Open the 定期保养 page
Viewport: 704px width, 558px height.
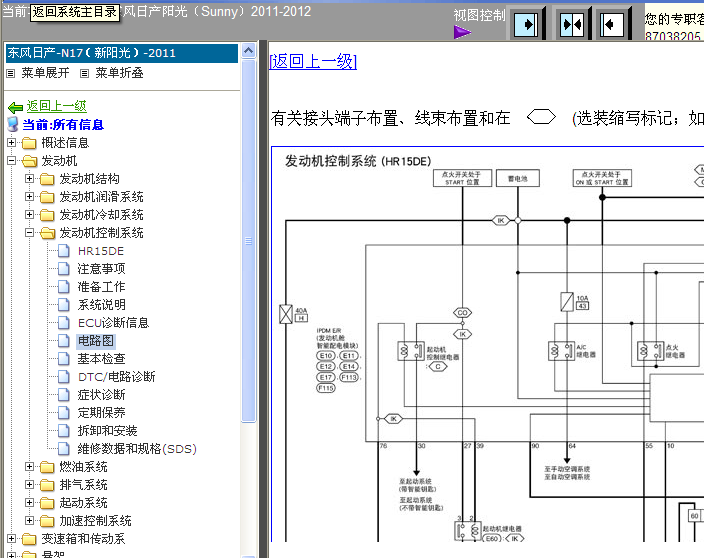tap(101, 413)
